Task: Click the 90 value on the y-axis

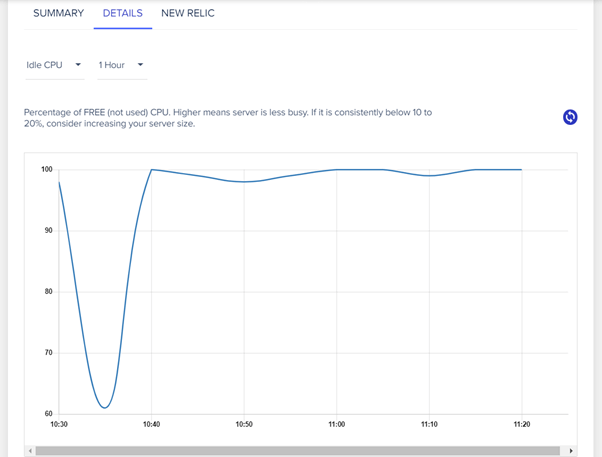Action: pos(48,230)
